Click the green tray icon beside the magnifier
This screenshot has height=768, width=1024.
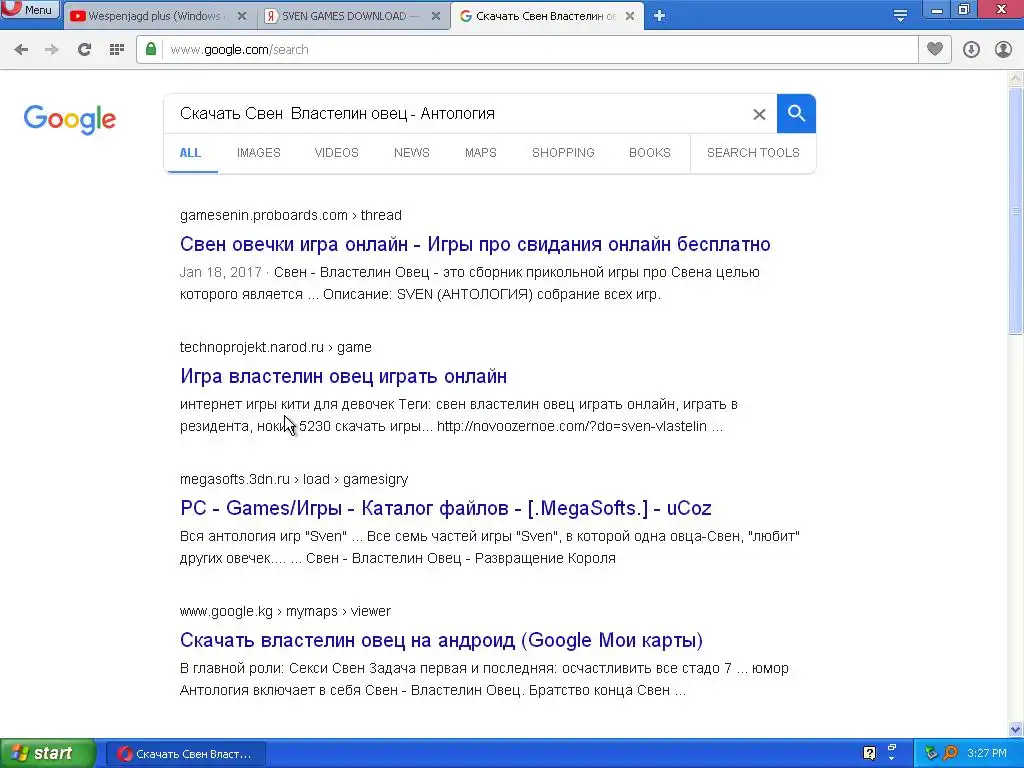coord(931,754)
